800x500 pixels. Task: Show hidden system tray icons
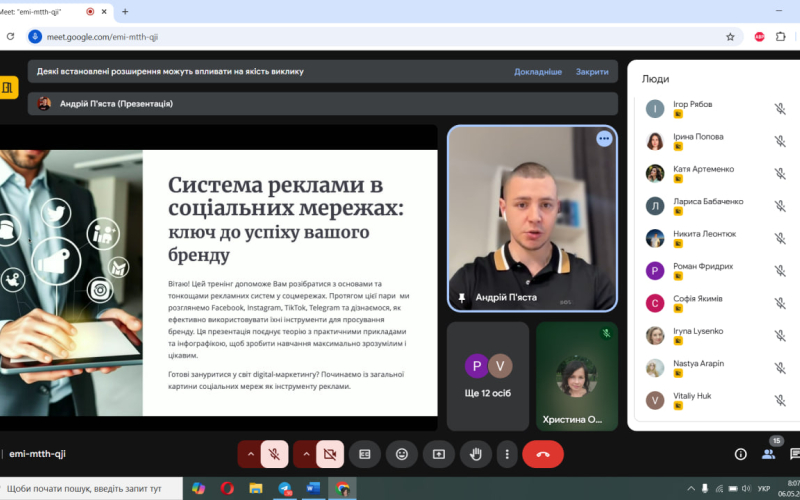click(691, 489)
